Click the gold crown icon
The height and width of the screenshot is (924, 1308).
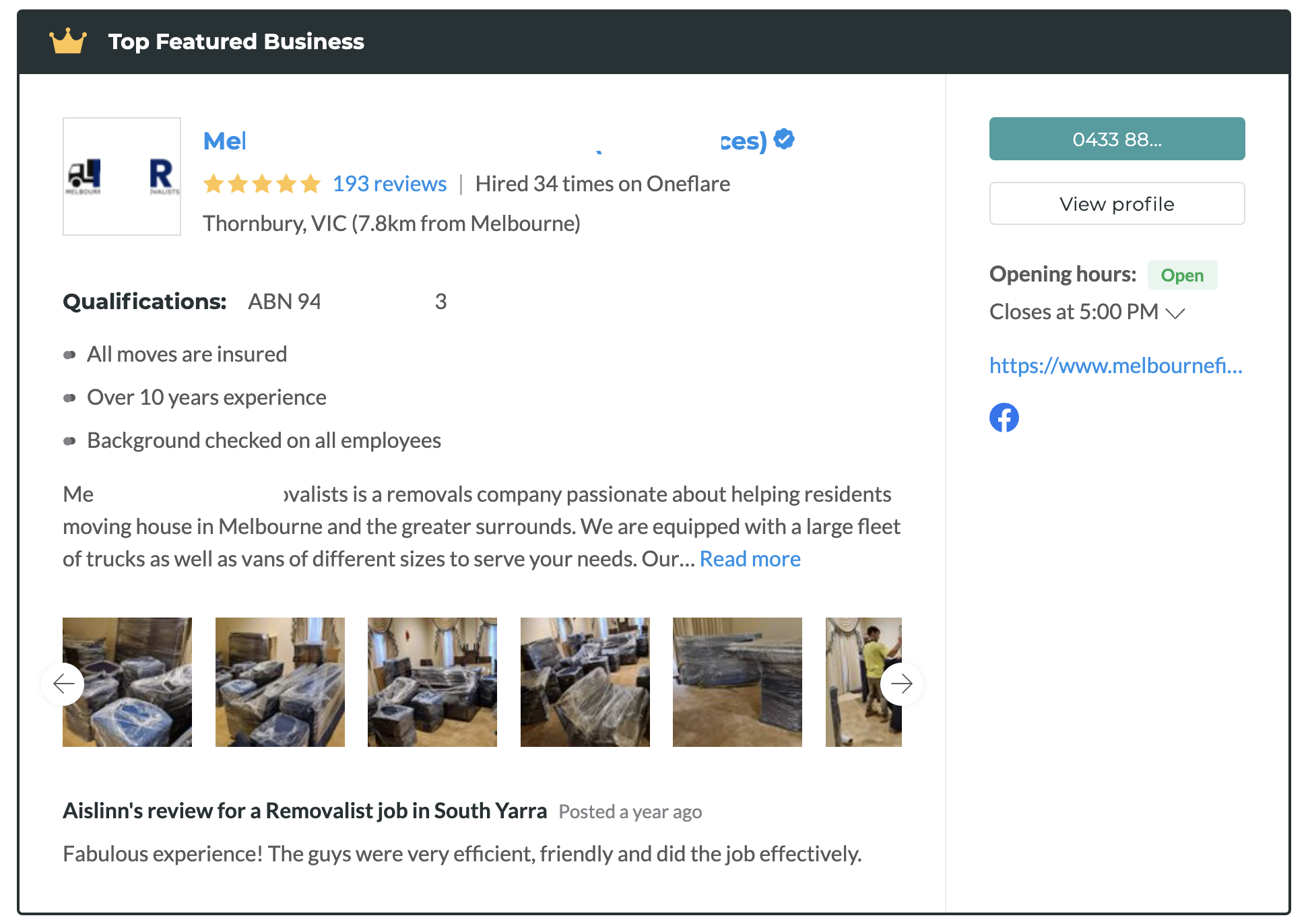click(x=68, y=42)
